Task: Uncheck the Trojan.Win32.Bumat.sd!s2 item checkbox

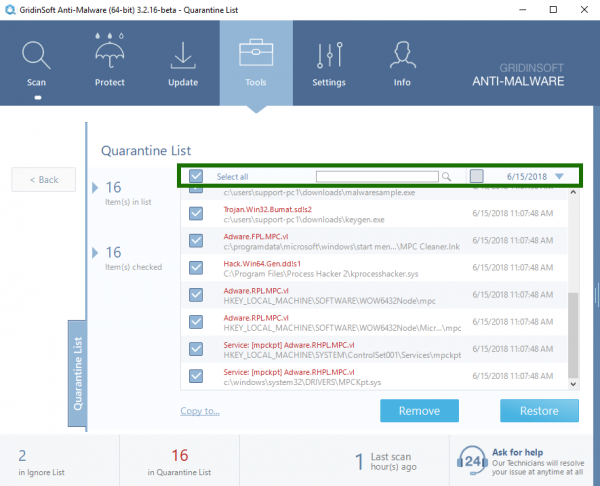Action: tap(196, 214)
